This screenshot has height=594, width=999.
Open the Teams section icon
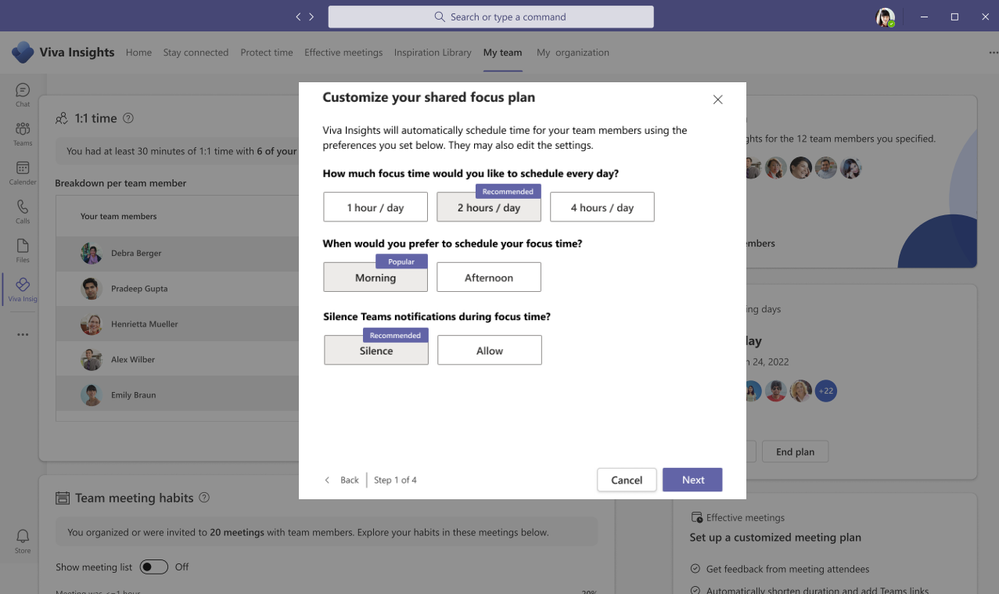(x=22, y=133)
